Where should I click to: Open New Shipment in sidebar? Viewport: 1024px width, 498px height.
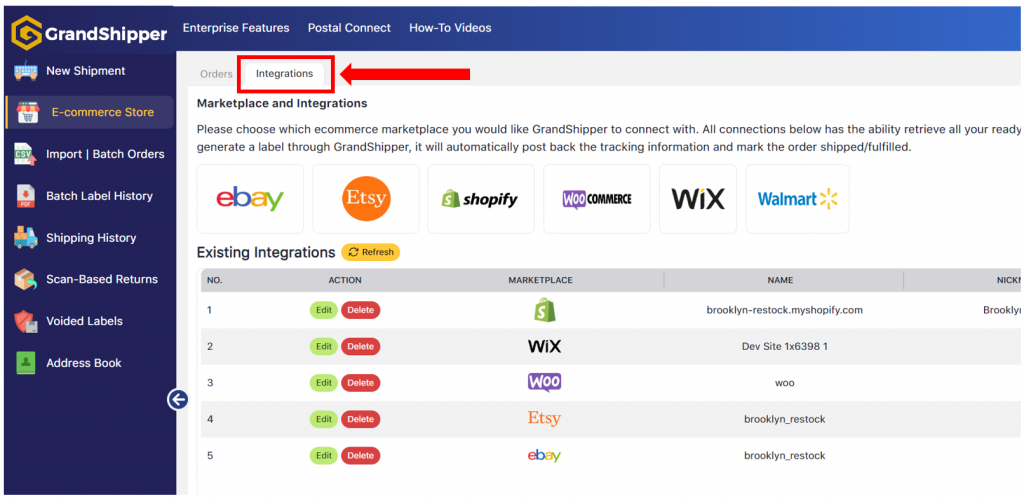tap(86, 70)
